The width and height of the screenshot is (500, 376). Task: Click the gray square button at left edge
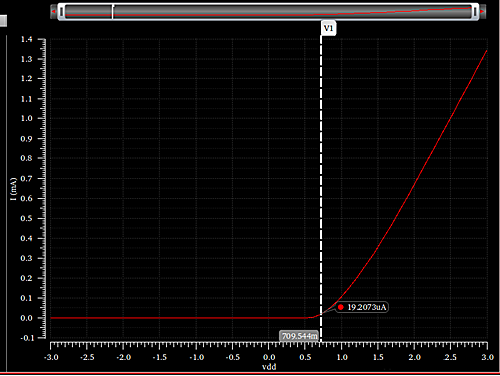click(3, 21)
